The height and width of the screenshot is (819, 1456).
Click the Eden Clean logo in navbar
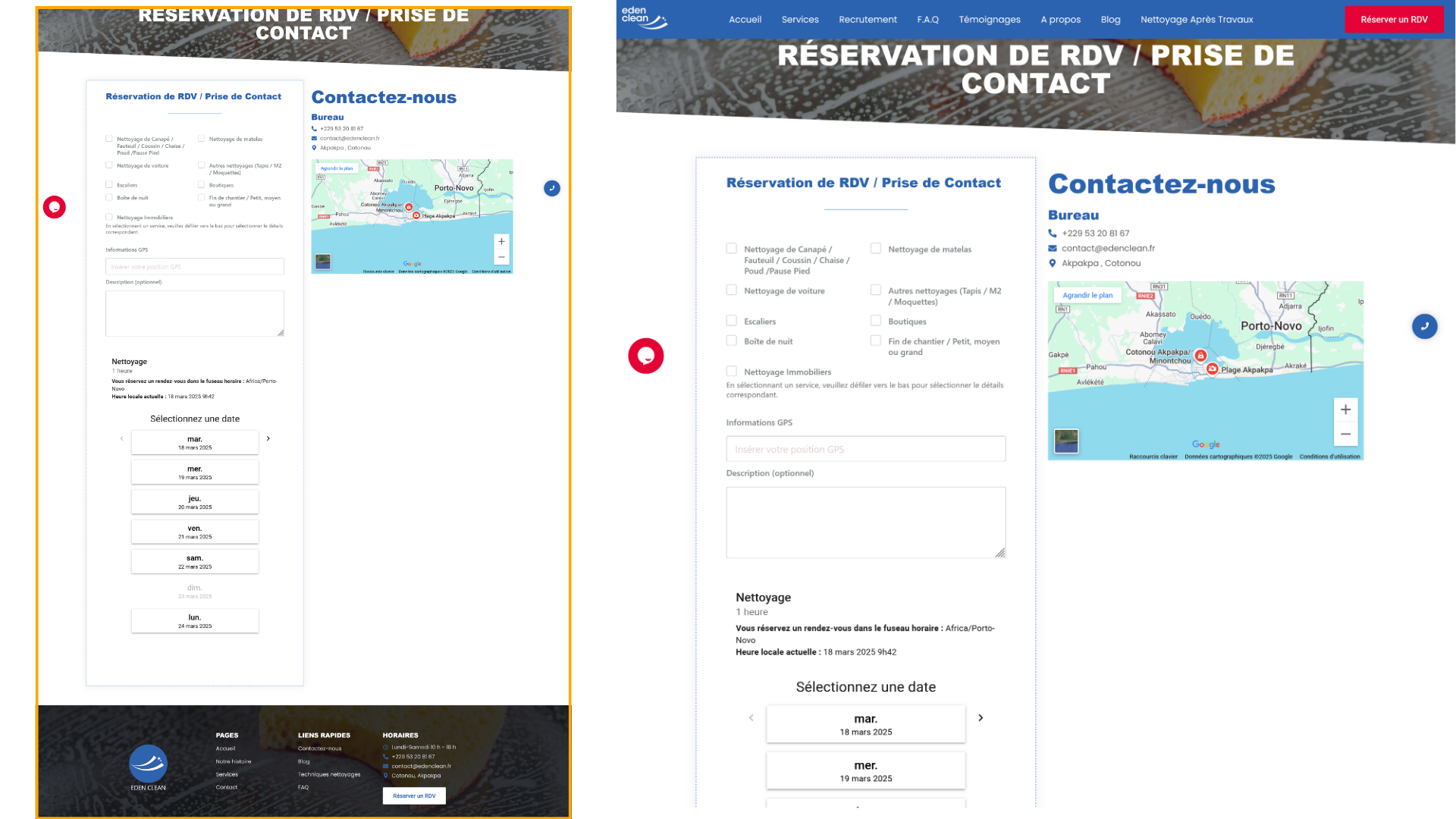pos(643,18)
